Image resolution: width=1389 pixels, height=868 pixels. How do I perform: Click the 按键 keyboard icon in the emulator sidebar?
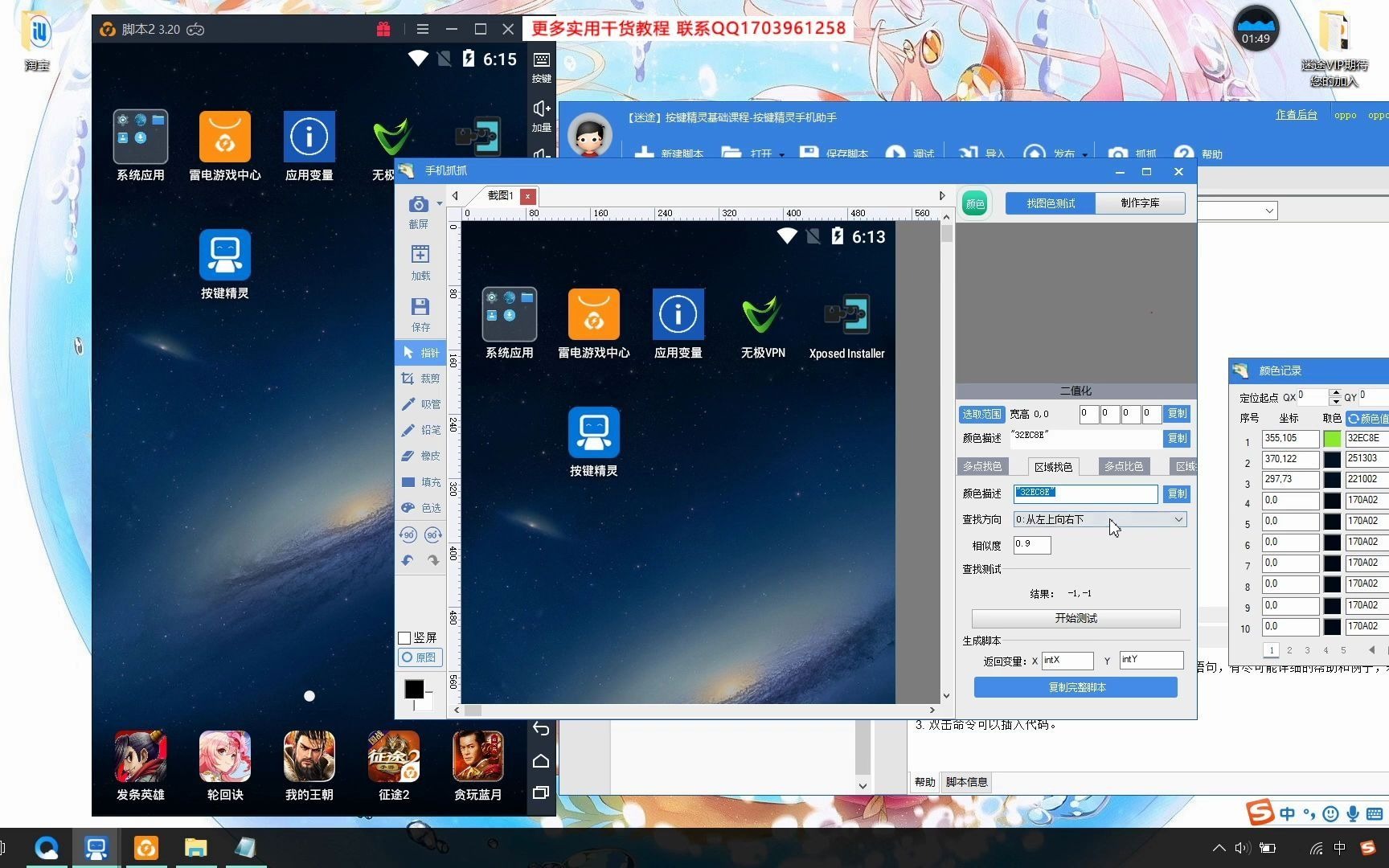point(542,67)
